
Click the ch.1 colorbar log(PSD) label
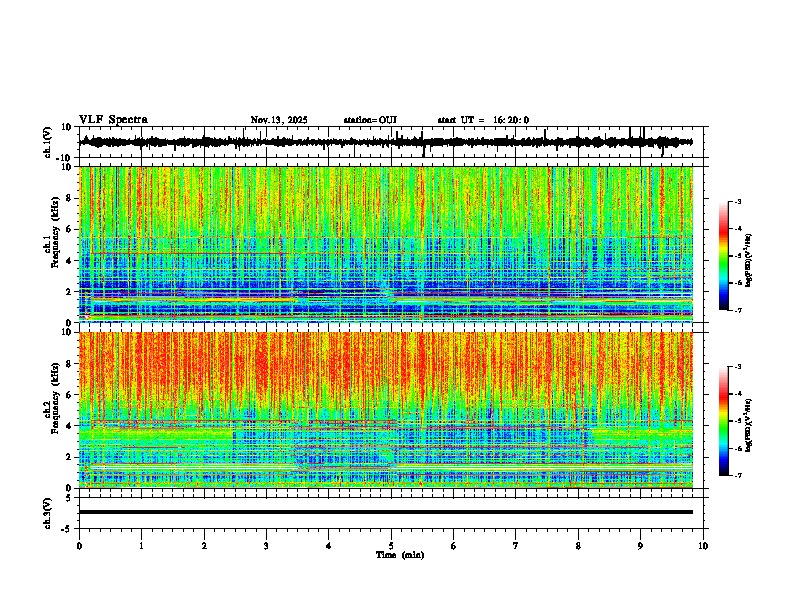pyautogui.click(x=749, y=260)
